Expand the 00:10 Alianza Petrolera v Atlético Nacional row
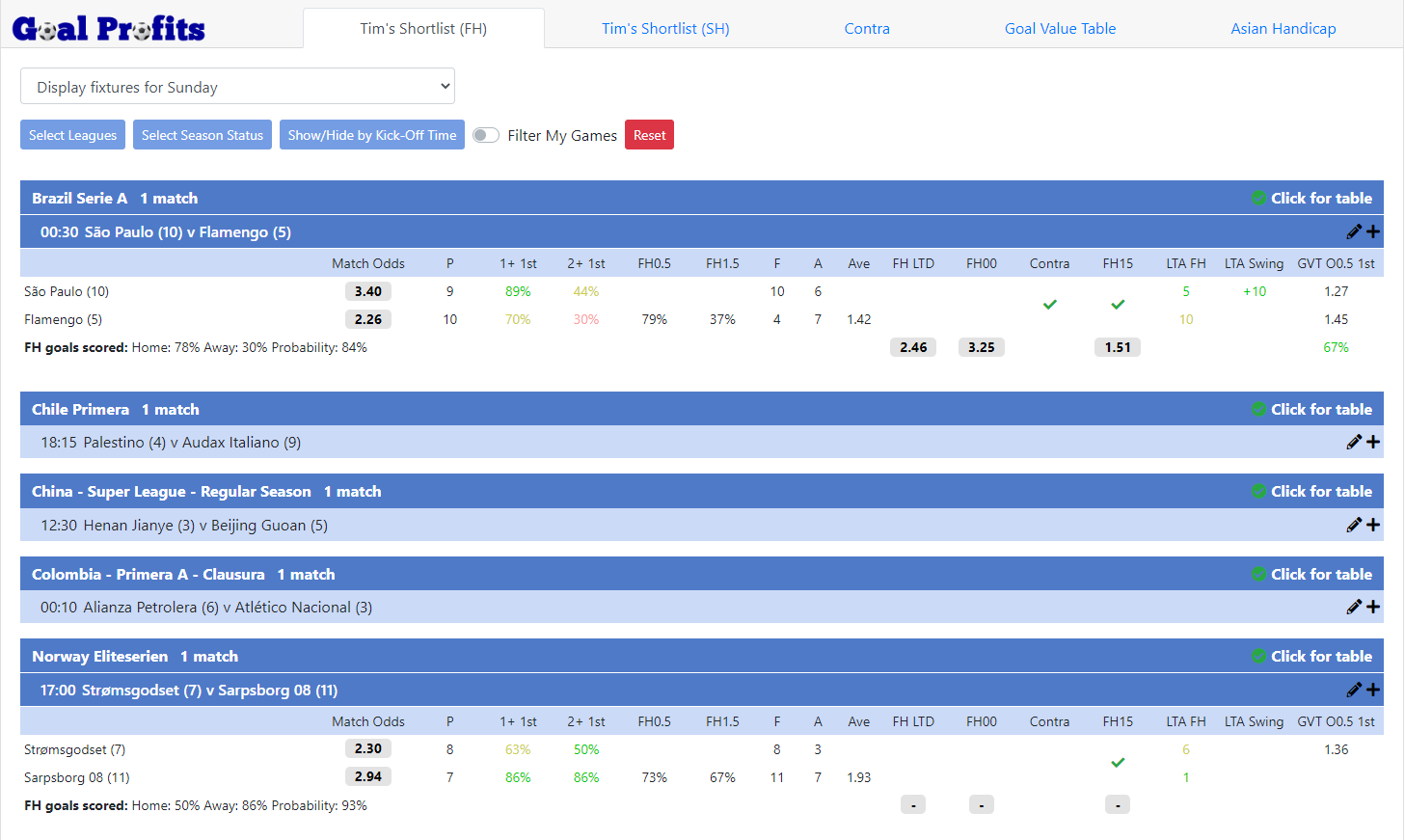This screenshot has height=840, width=1405. [x=702, y=607]
